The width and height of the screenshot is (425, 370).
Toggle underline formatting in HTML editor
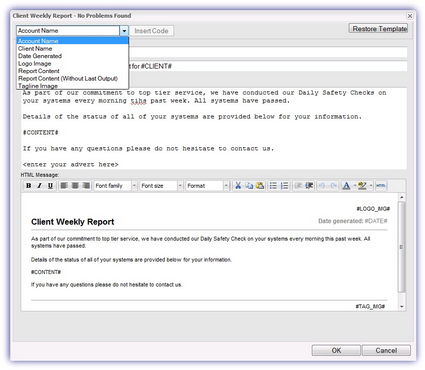(50, 186)
